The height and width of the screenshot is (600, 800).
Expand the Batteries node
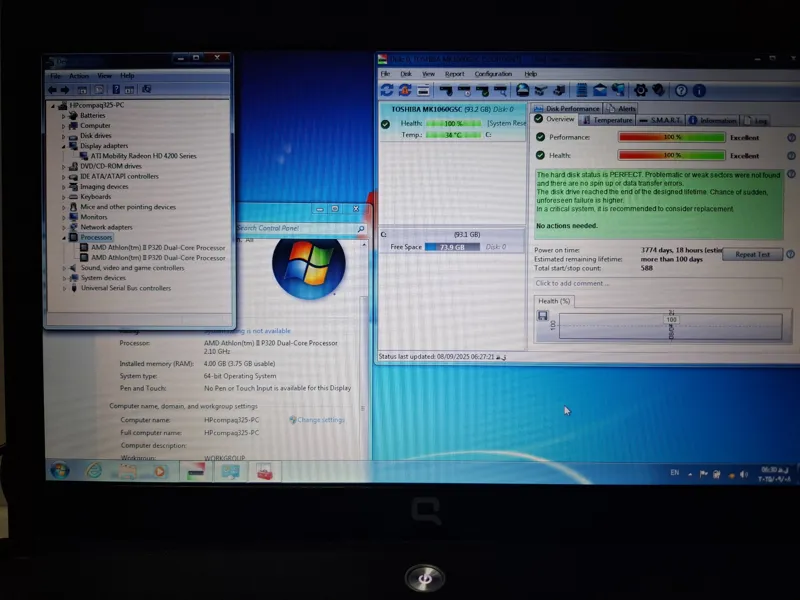coord(64,116)
